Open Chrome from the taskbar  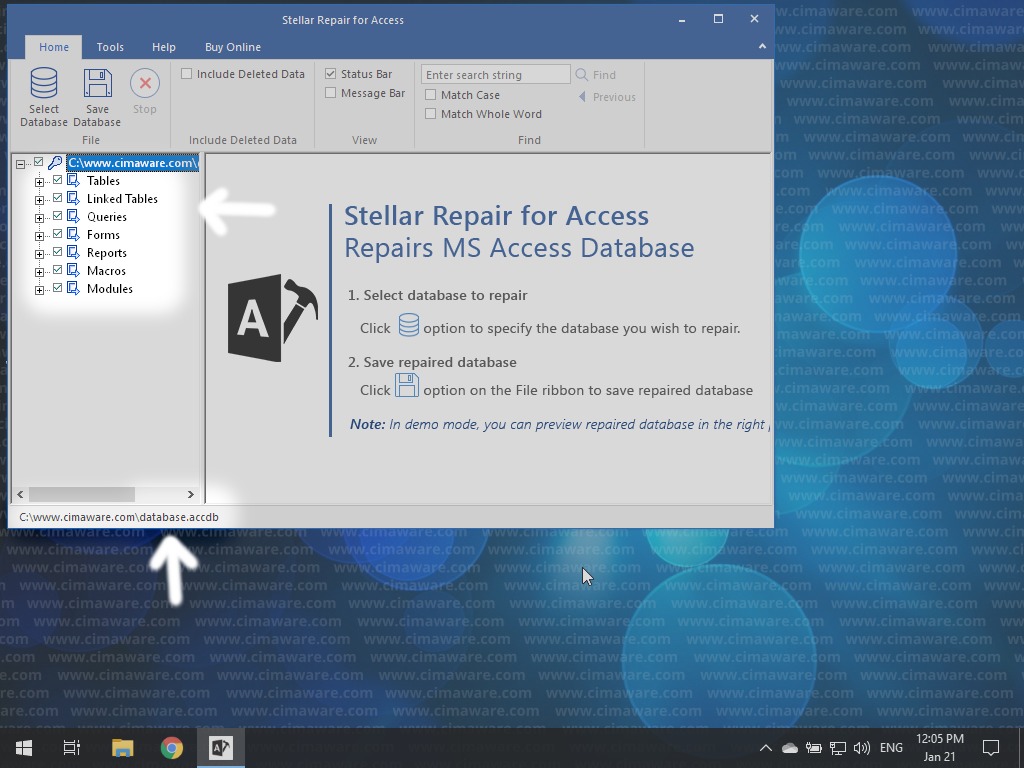tap(172, 748)
